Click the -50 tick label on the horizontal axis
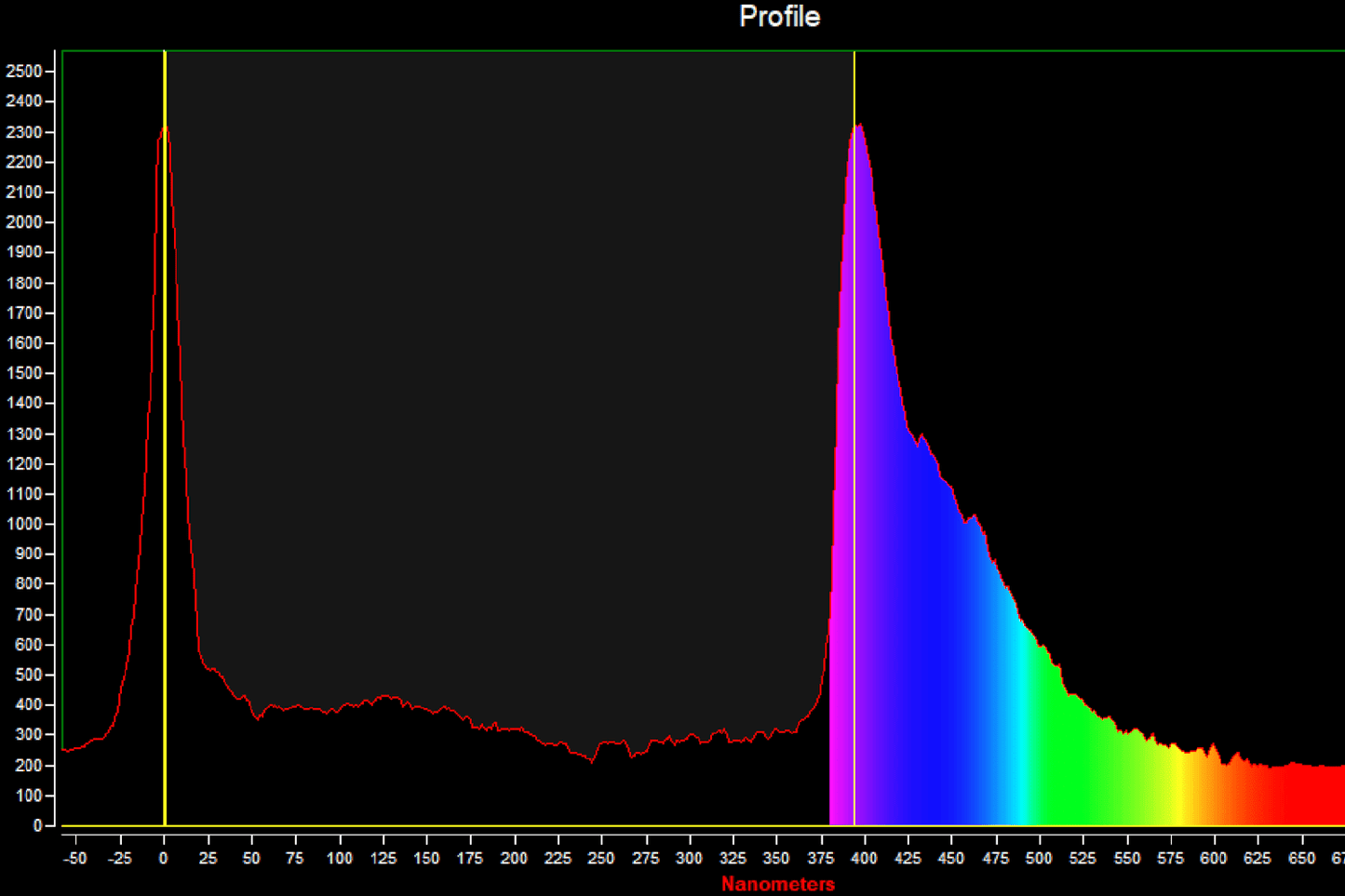Screen dimensions: 1345x896 74,858
